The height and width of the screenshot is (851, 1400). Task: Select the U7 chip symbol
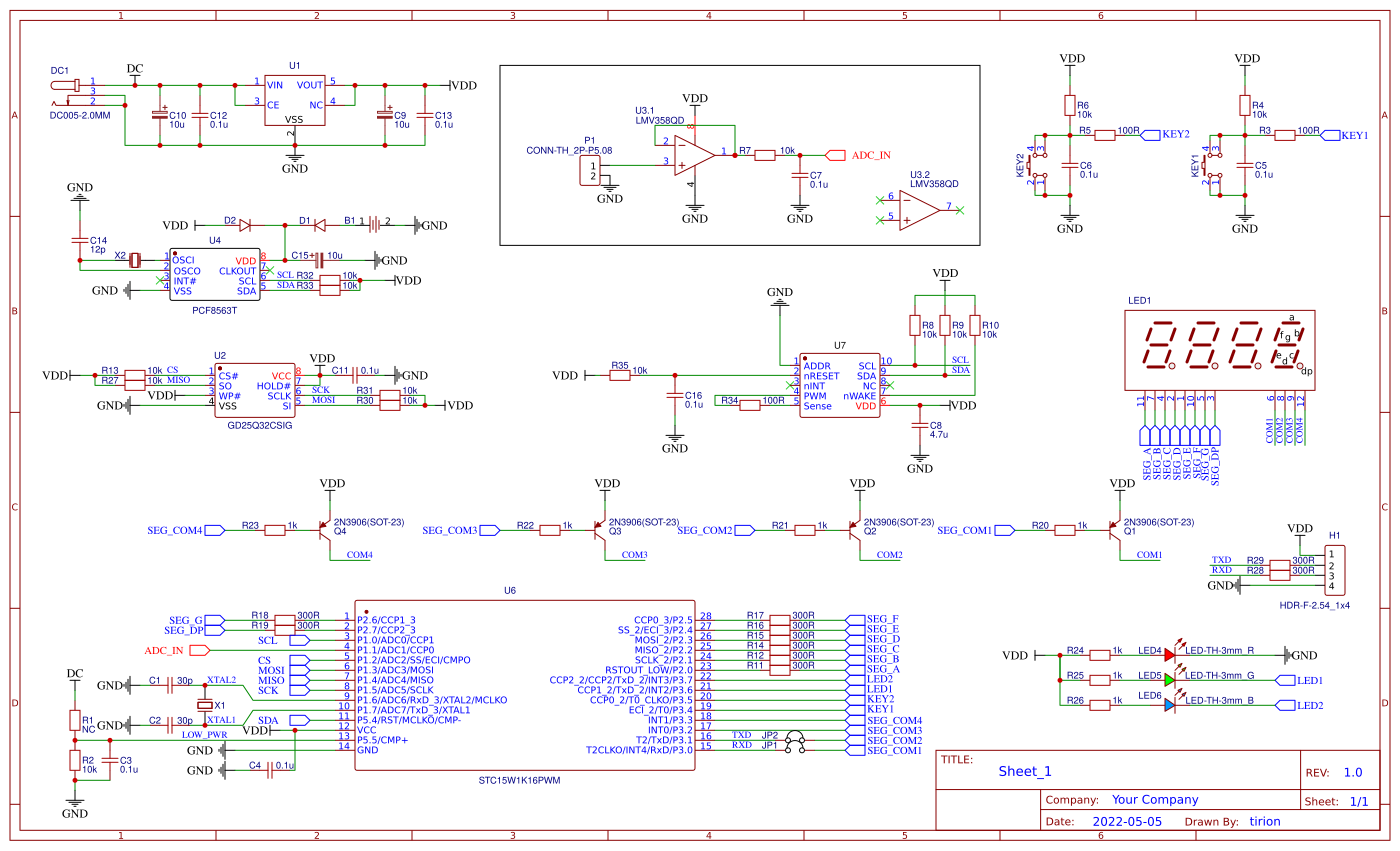[x=839, y=385]
